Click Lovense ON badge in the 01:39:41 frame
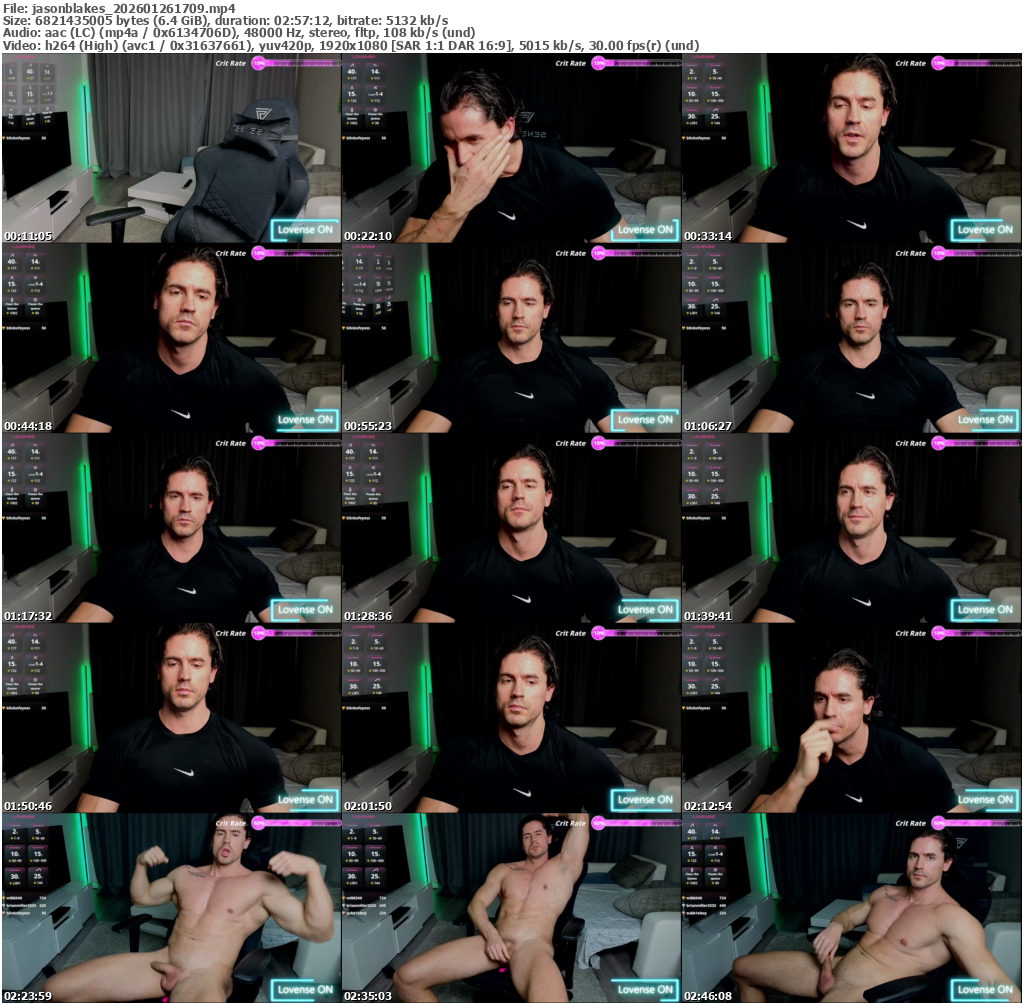 (985, 610)
